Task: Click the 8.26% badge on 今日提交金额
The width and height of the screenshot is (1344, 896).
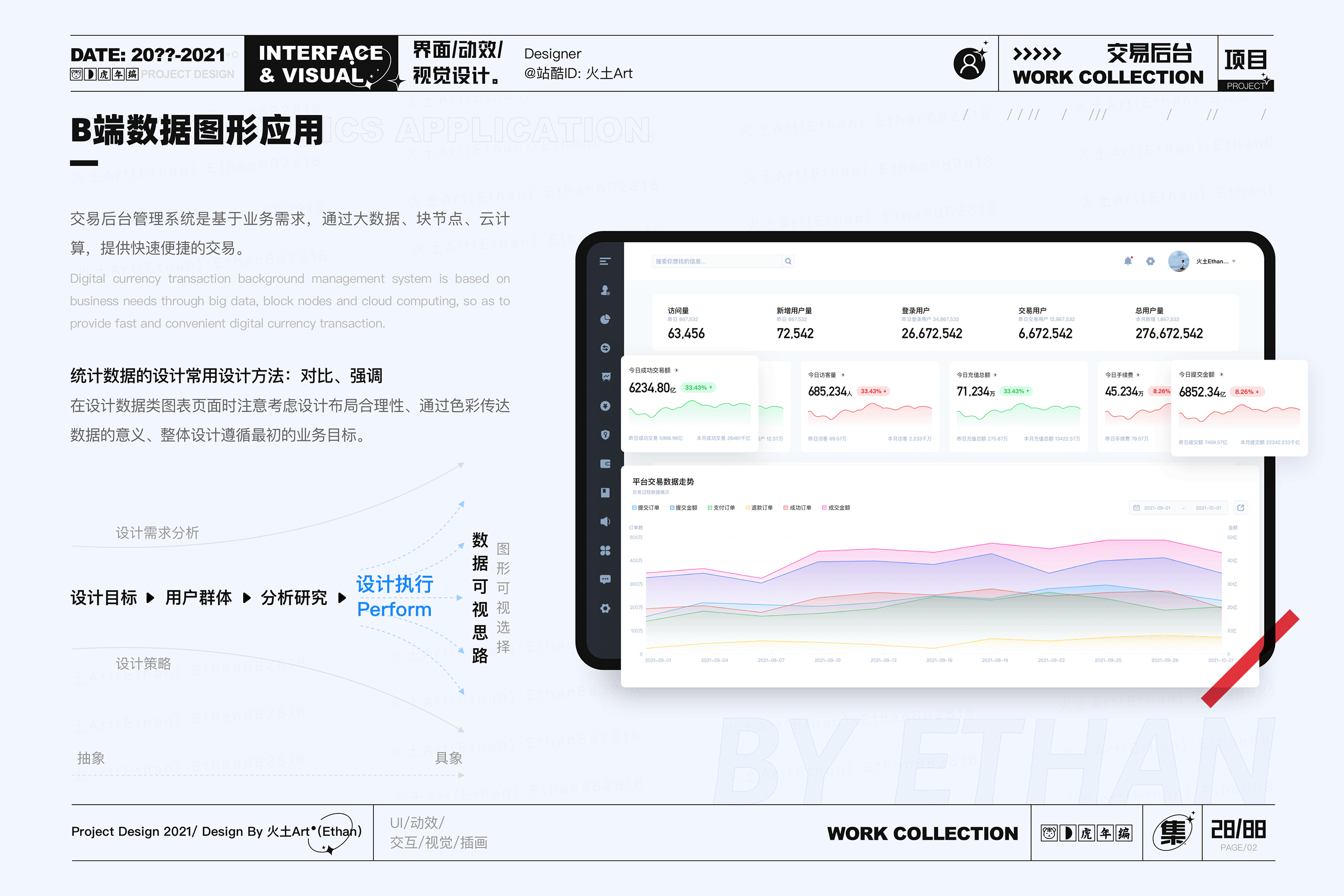Action: tap(1247, 392)
